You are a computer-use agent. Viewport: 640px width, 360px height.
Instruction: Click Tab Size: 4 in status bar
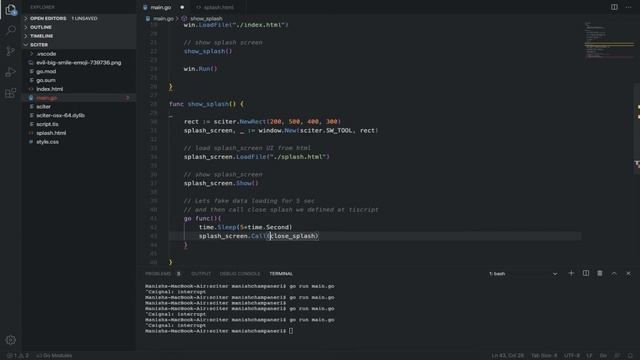click(x=544, y=356)
